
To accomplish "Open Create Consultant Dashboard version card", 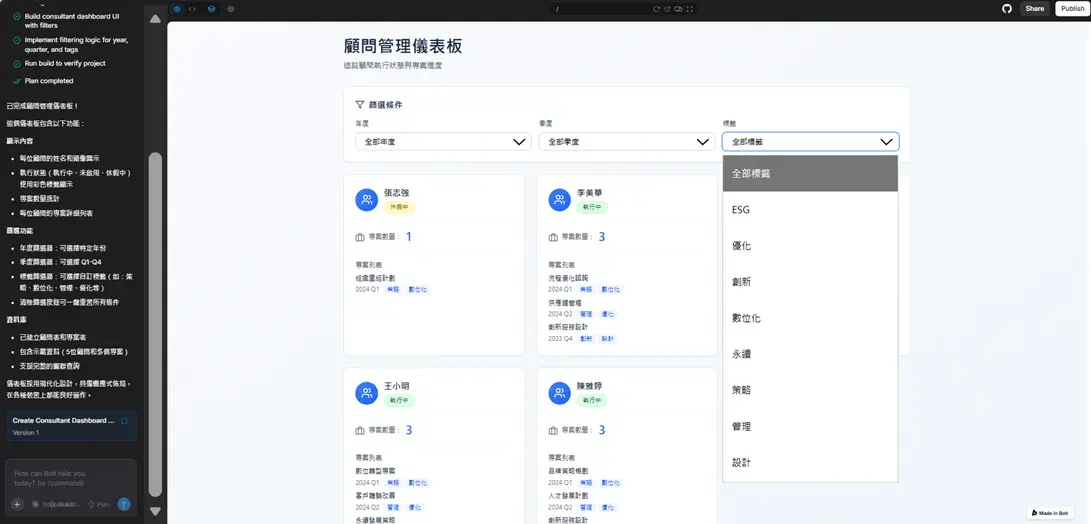I will pos(72,426).
